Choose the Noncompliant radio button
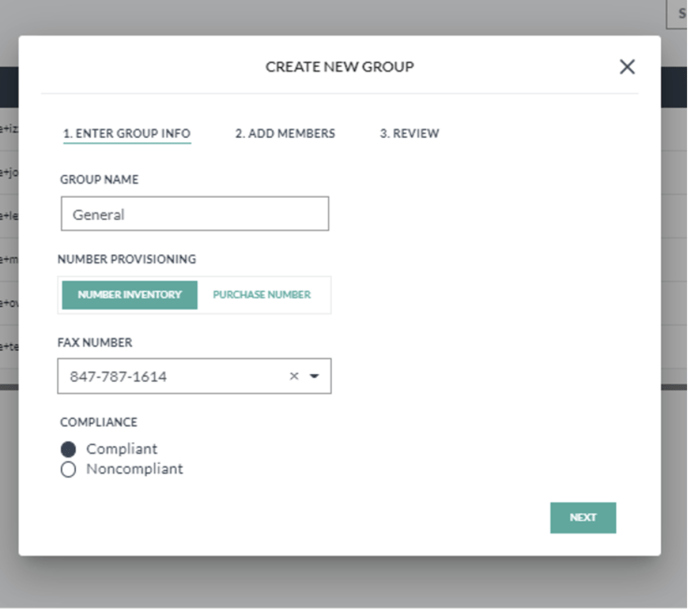This screenshot has width=688, height=610. pos(68,470)
